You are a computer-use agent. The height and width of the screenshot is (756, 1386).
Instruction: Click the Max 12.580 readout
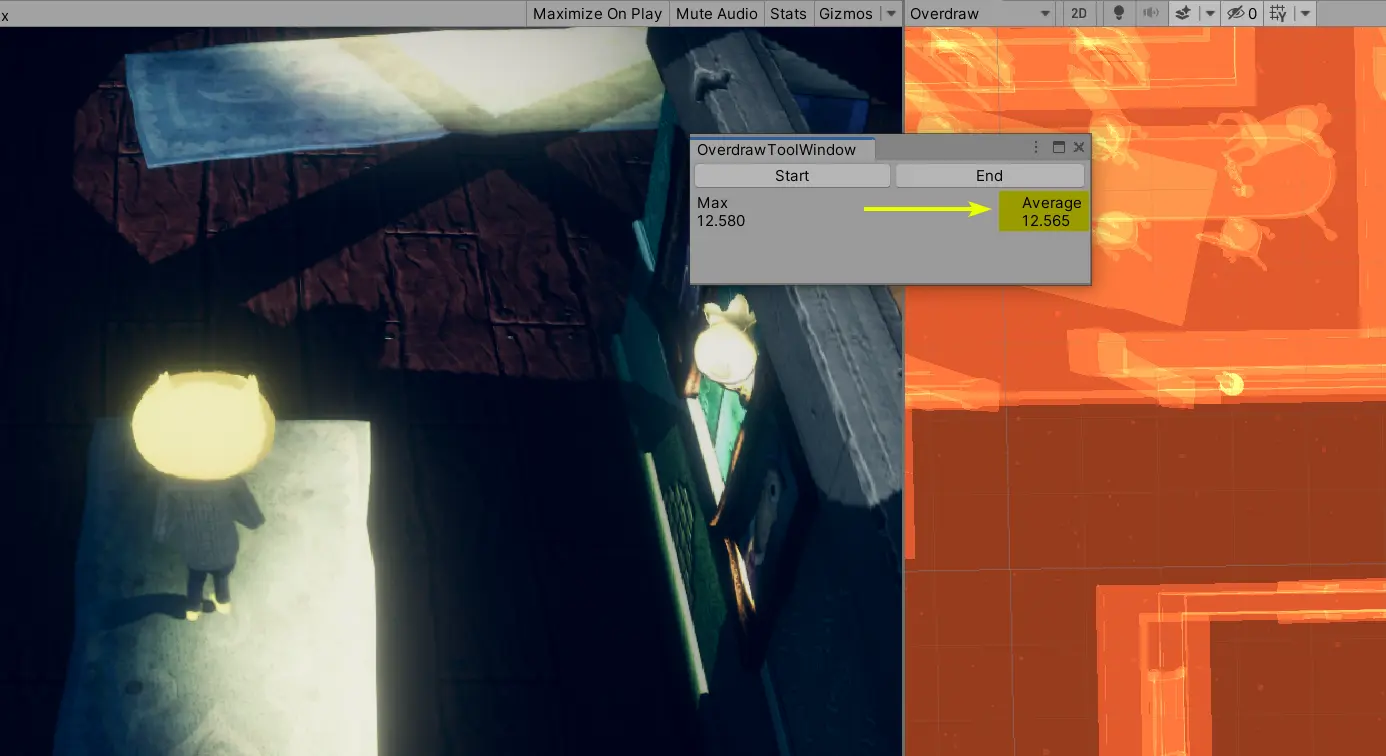click(720, 212)
